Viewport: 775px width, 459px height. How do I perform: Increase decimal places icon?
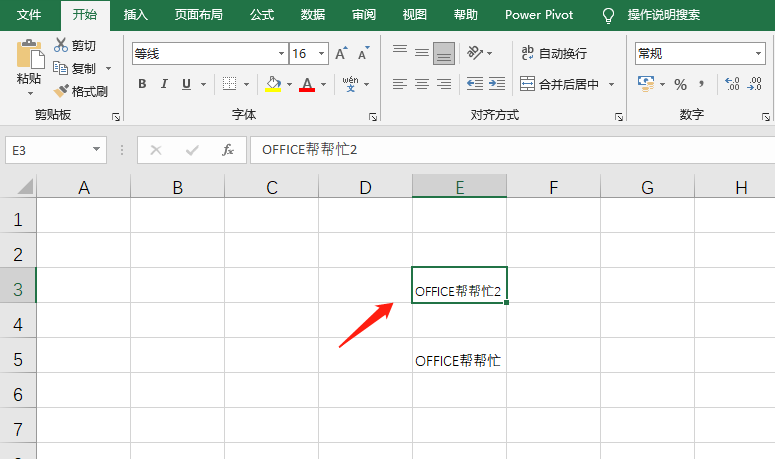[x=732, y=84]
